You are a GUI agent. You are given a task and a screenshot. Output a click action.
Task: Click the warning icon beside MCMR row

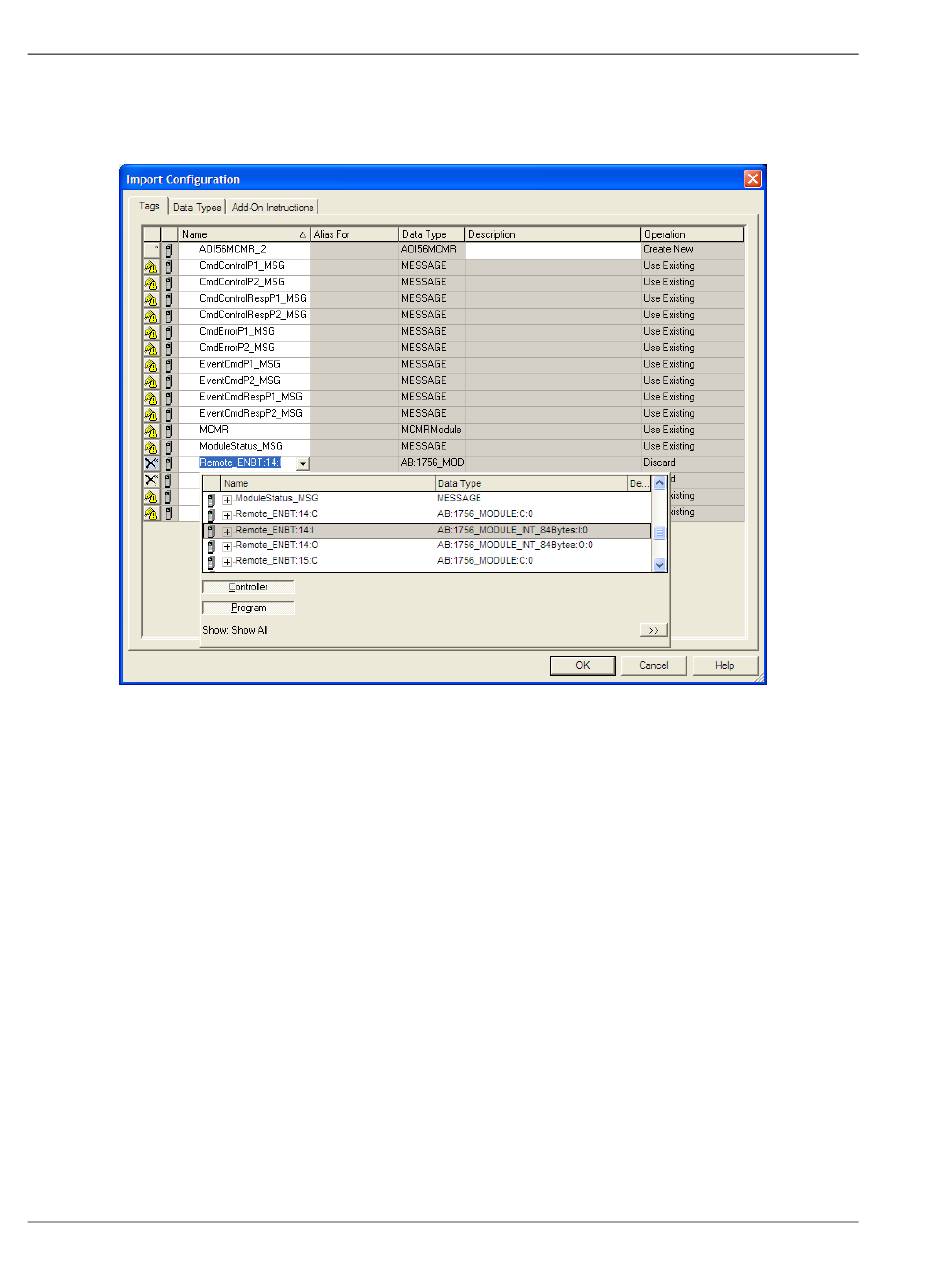[x=151, y=430]
